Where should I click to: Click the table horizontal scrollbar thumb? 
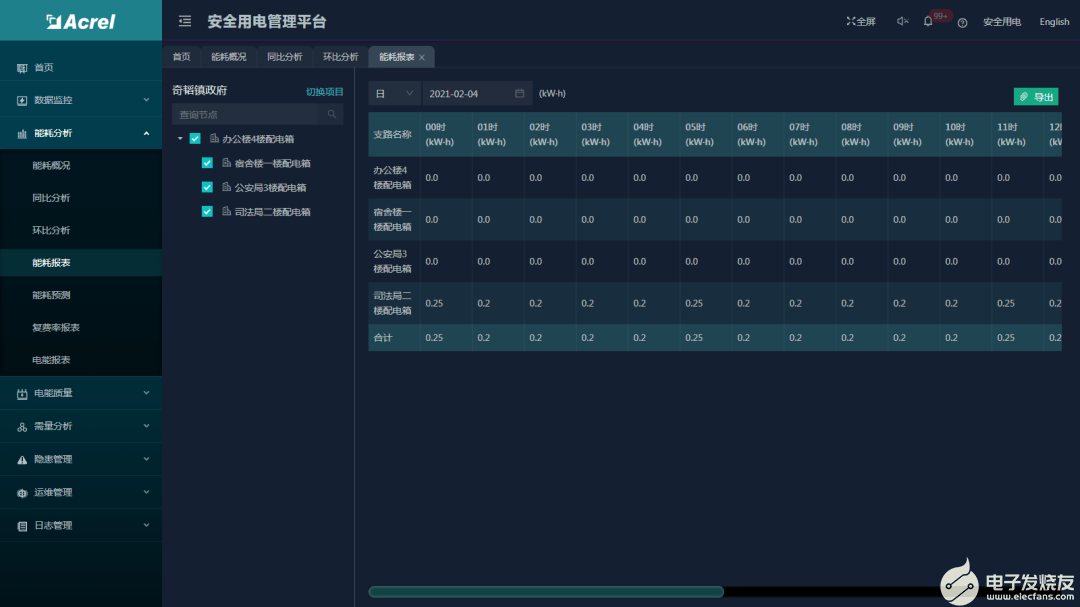[x=546, y=591]
